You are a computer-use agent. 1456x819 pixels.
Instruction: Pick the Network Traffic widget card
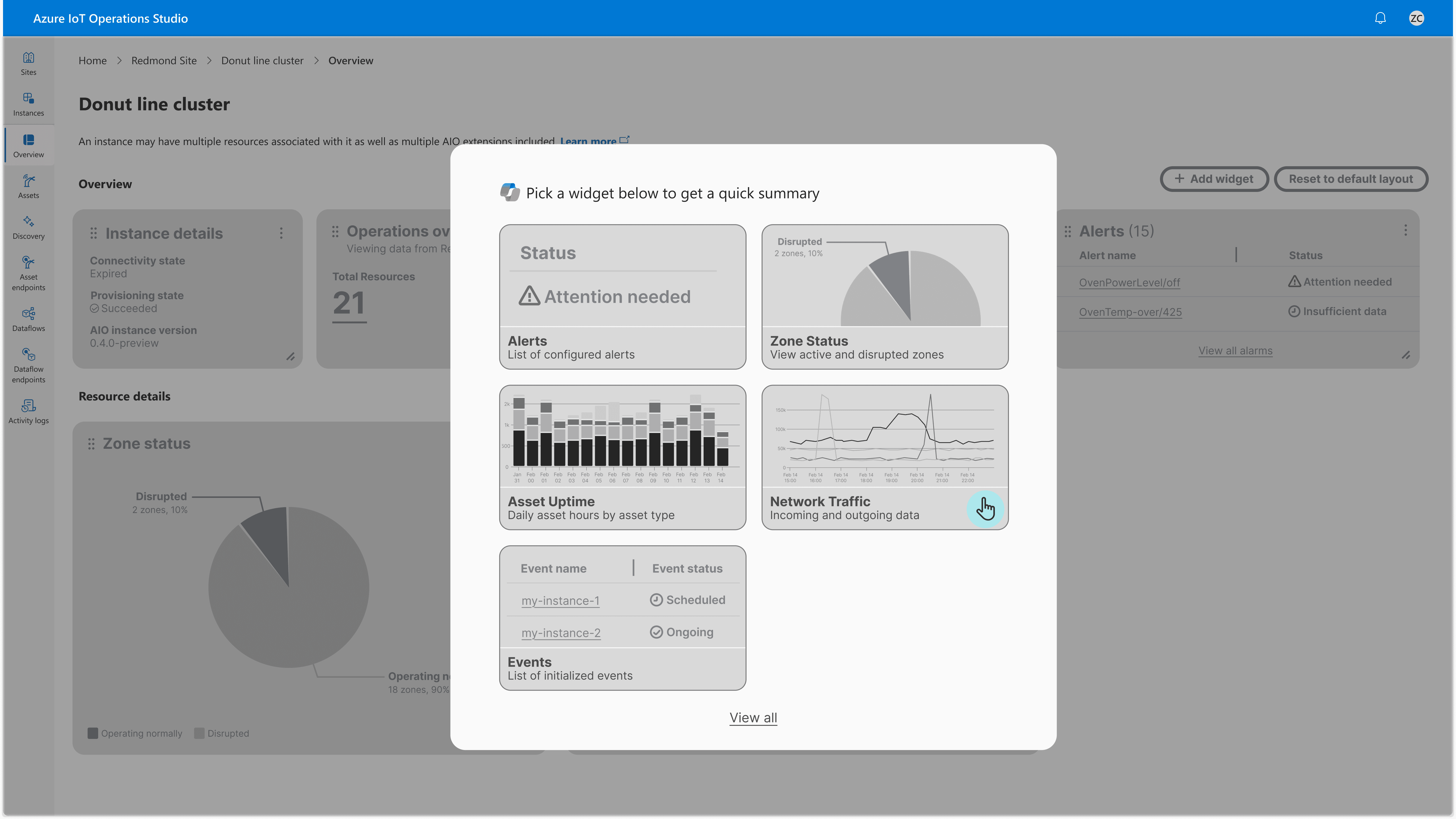pos(885,457)
